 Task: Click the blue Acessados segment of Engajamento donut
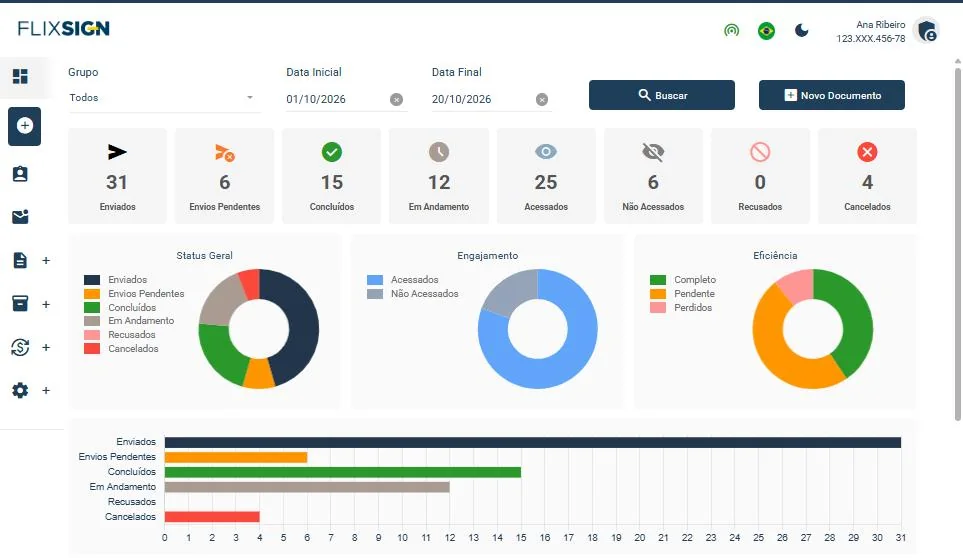point(571,362)
